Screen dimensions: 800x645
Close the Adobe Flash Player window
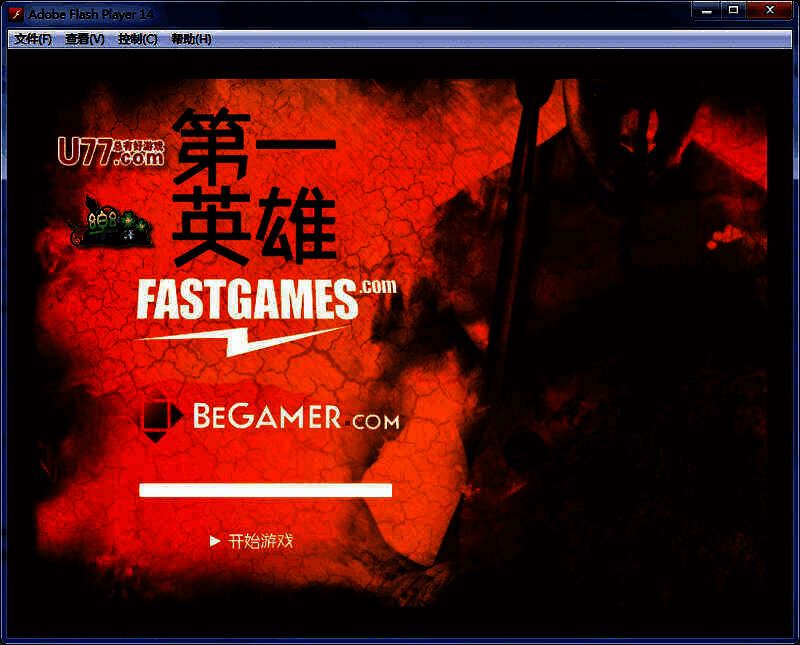771,11
